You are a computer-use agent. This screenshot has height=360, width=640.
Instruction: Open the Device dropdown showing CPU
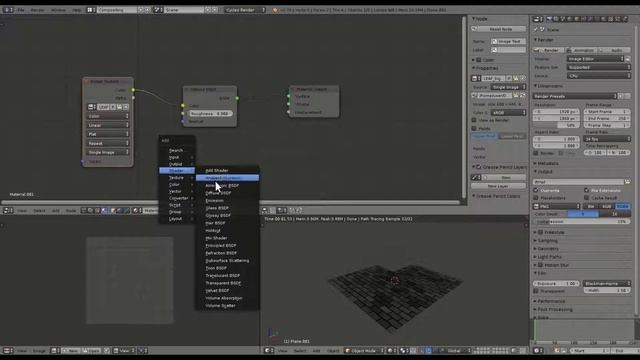[599, 76]
